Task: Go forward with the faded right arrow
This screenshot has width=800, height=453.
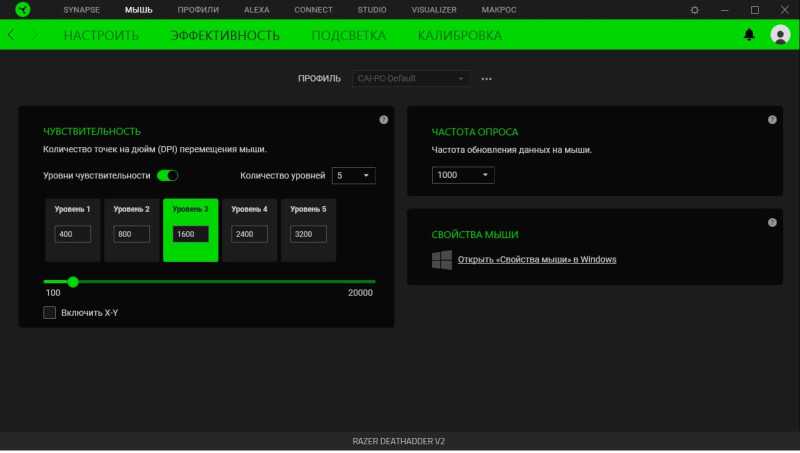Action: coord(36,34)
